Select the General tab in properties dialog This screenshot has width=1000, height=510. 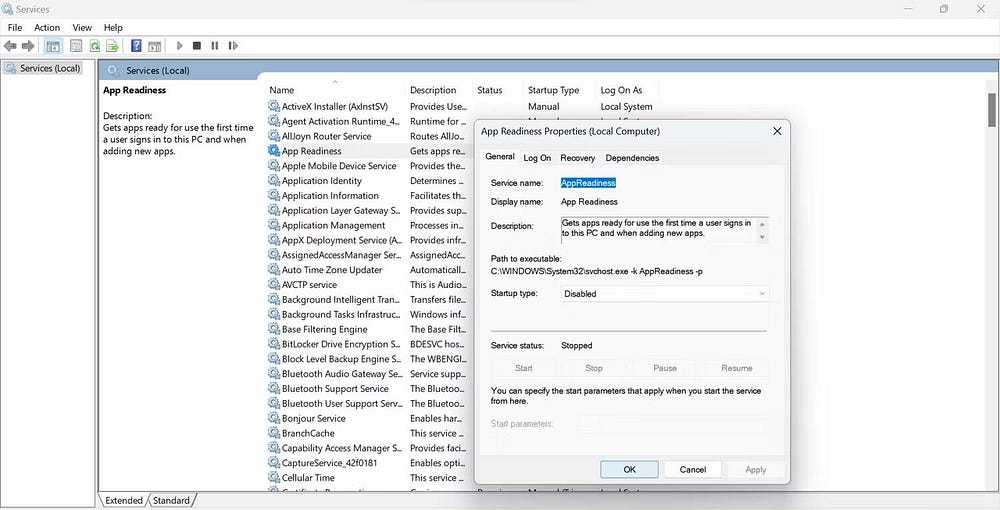[500, 156]
